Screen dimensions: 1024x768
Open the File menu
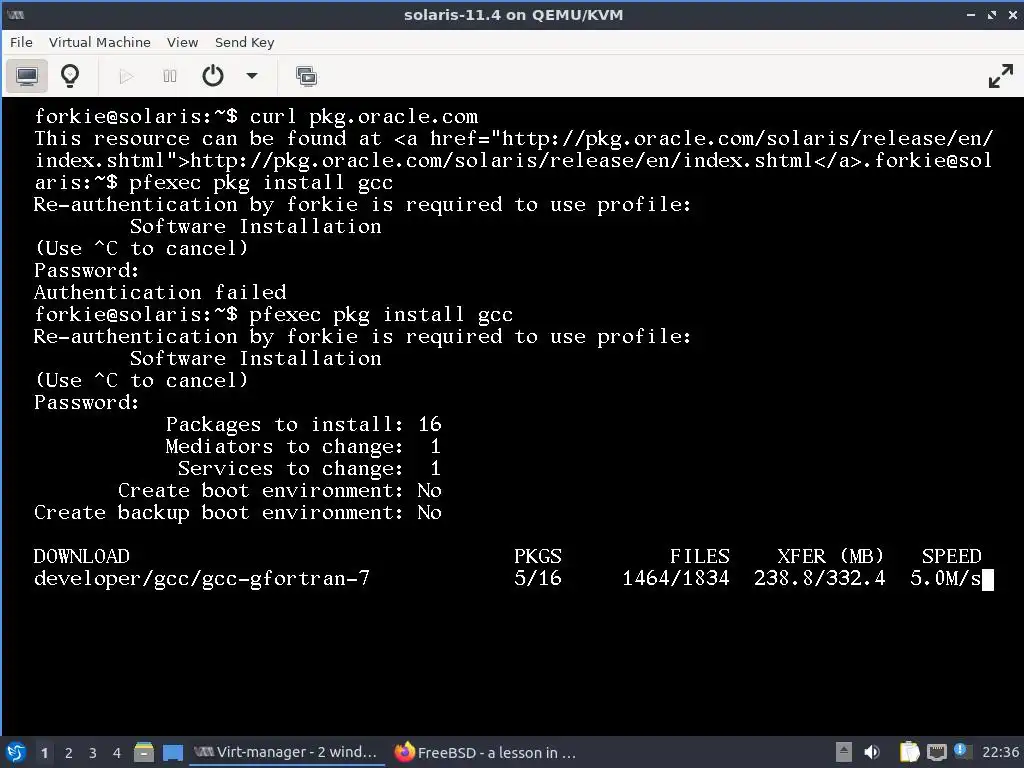point(21,42)
